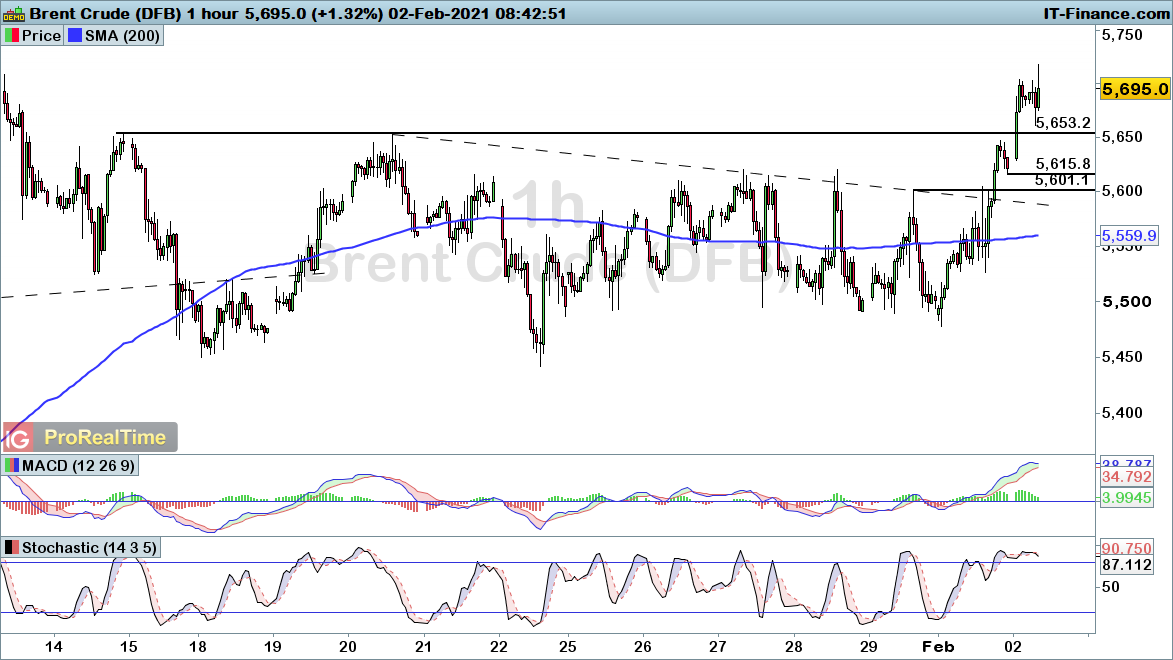Click date label 27 on the time axis
This screenshot has width=1173, height=660.
[718, 647]
